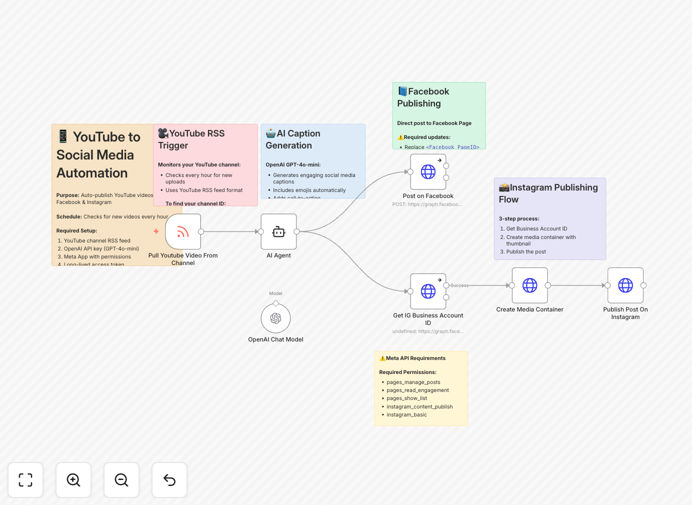Click 'YouTube channel RSS feed' setup item

[97, 241]
